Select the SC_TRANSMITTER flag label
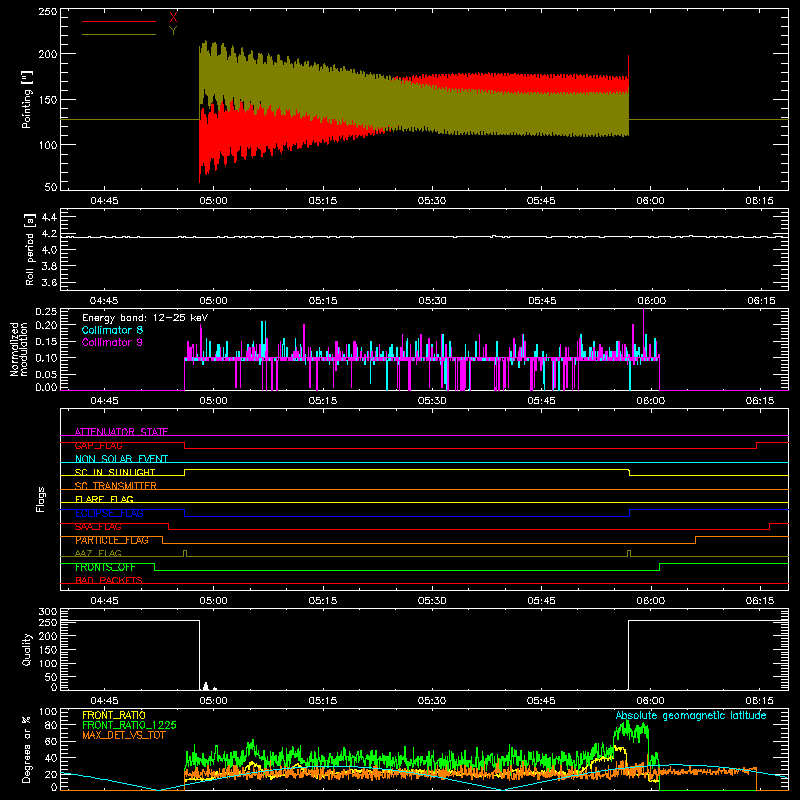This screenshot has height=800, width=800. [116, 485]
